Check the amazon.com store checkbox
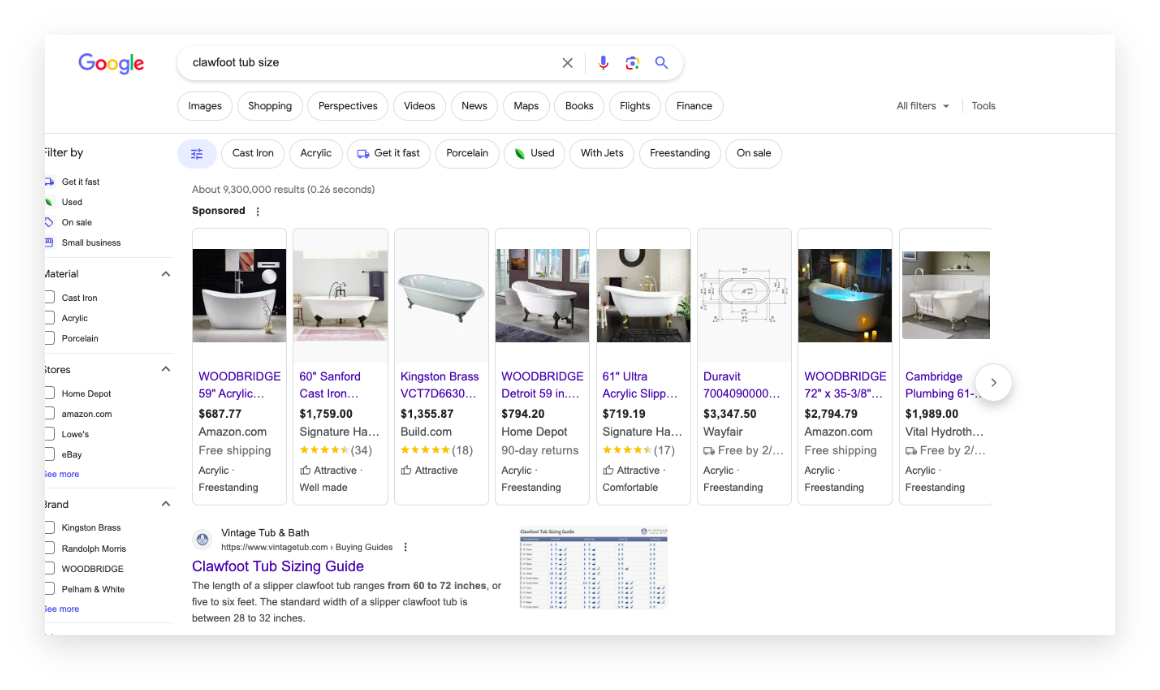Image resolution: width=1160 pixels, height=690 pixels. pos(50,413)
